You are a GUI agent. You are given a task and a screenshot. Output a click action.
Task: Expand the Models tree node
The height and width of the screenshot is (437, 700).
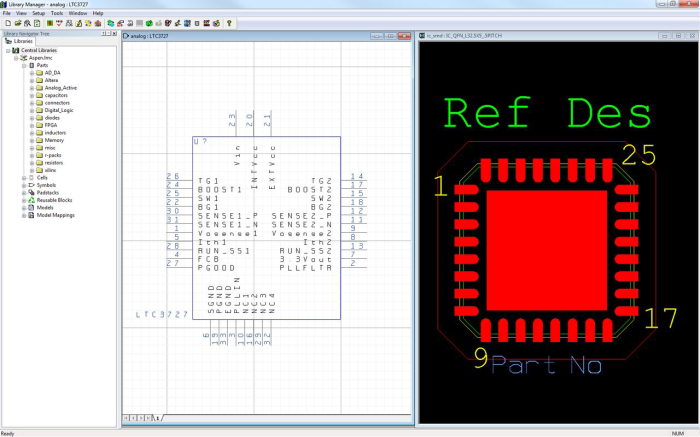point(24,208)
